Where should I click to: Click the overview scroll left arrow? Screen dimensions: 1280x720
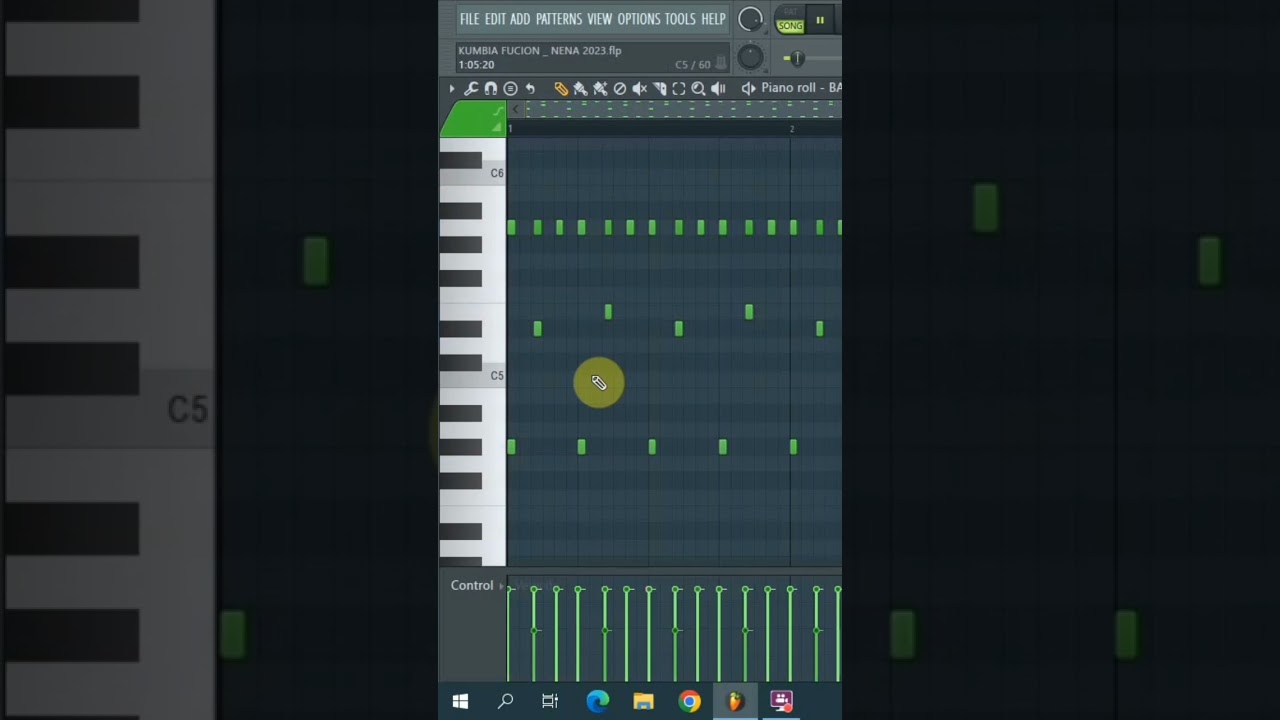(516, 109)
